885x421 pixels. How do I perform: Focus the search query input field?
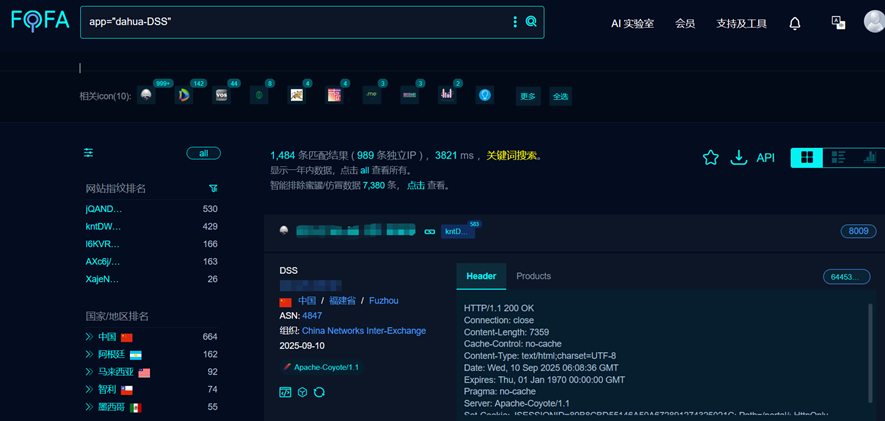coord(296,22)
